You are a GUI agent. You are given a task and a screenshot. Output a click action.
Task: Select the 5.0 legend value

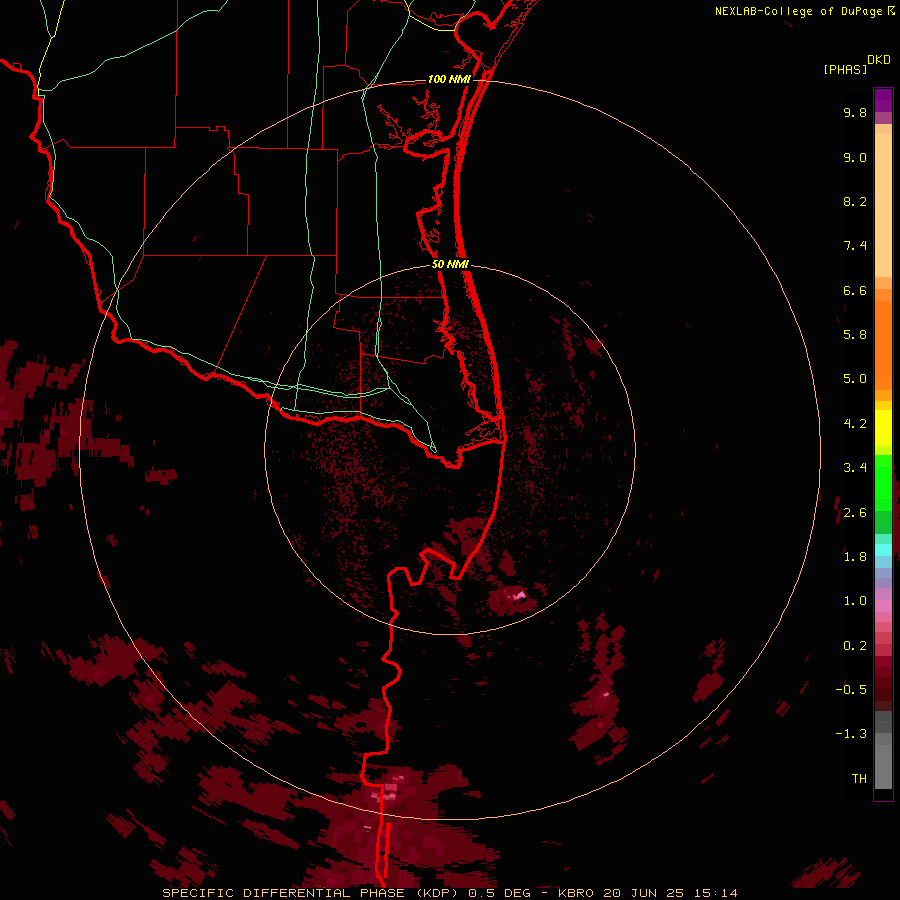pos(855,379)
